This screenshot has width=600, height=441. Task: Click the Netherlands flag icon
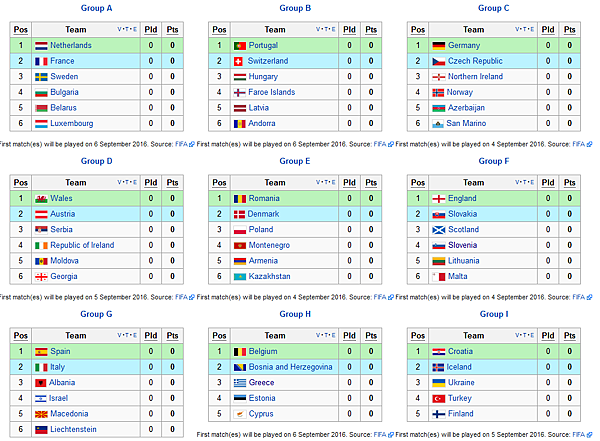coord(41,46)
